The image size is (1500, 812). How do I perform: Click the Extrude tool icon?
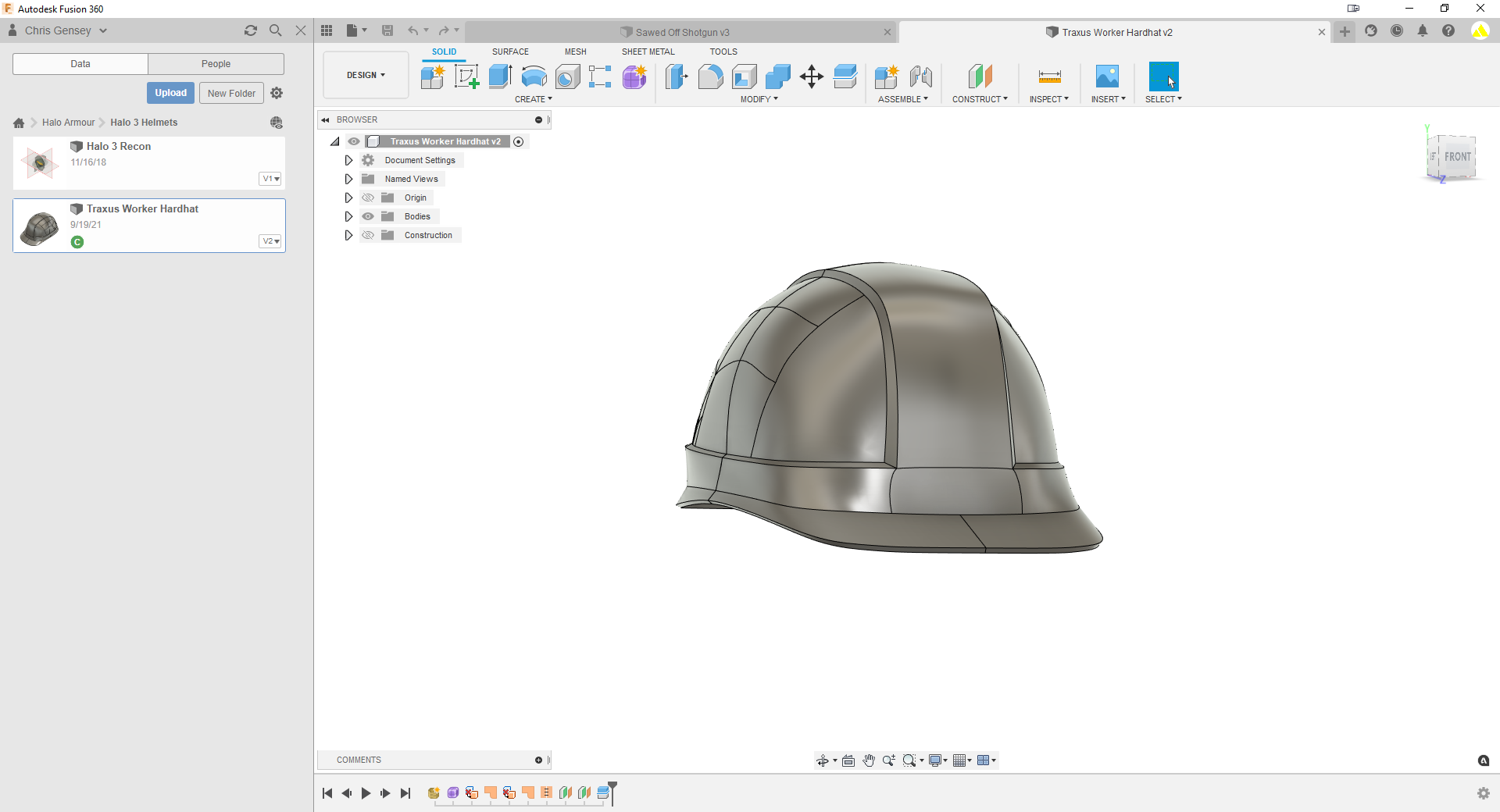[x=500, y=77]
